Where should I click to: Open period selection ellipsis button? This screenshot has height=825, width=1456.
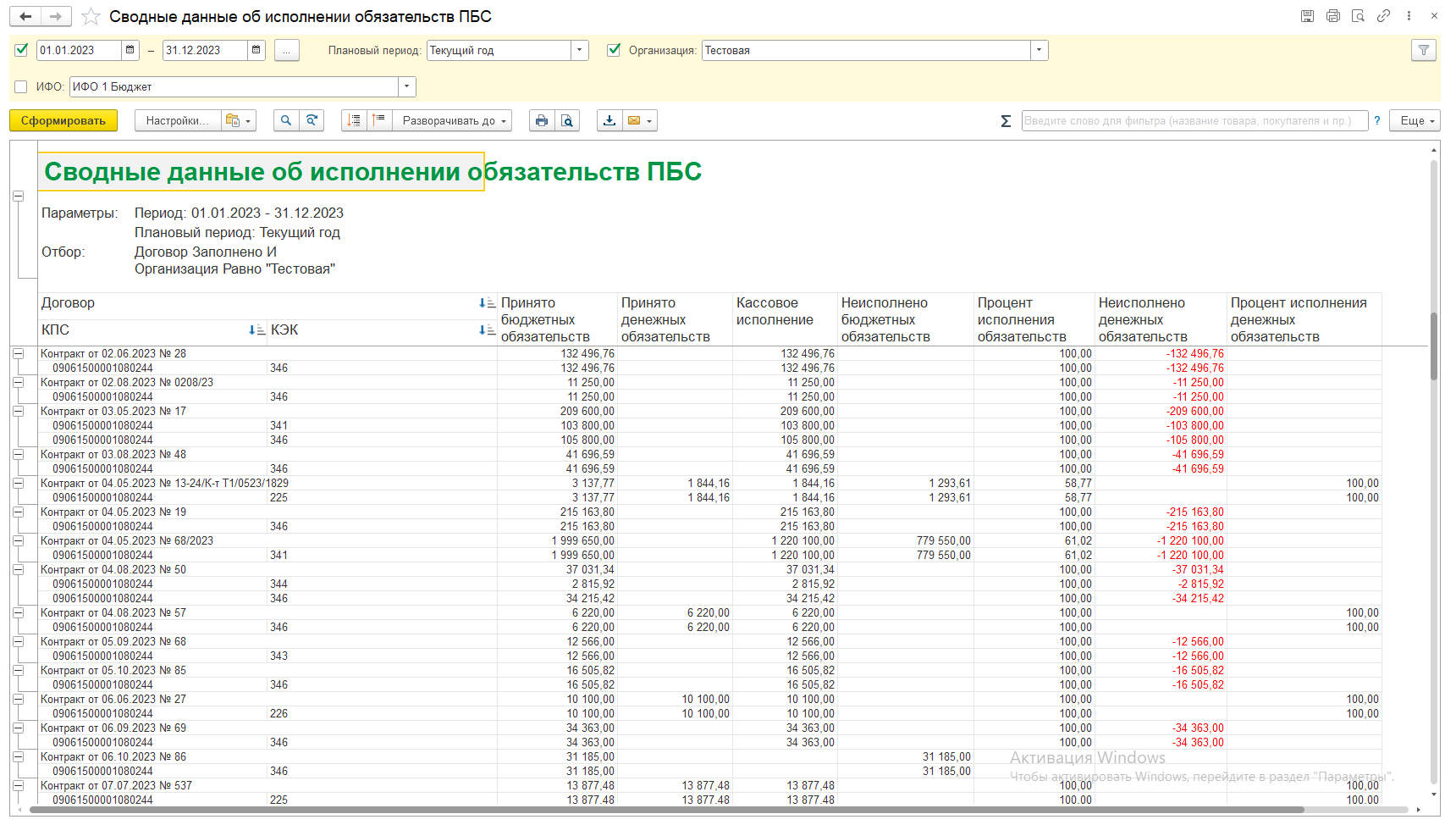[x=287, y=51]
